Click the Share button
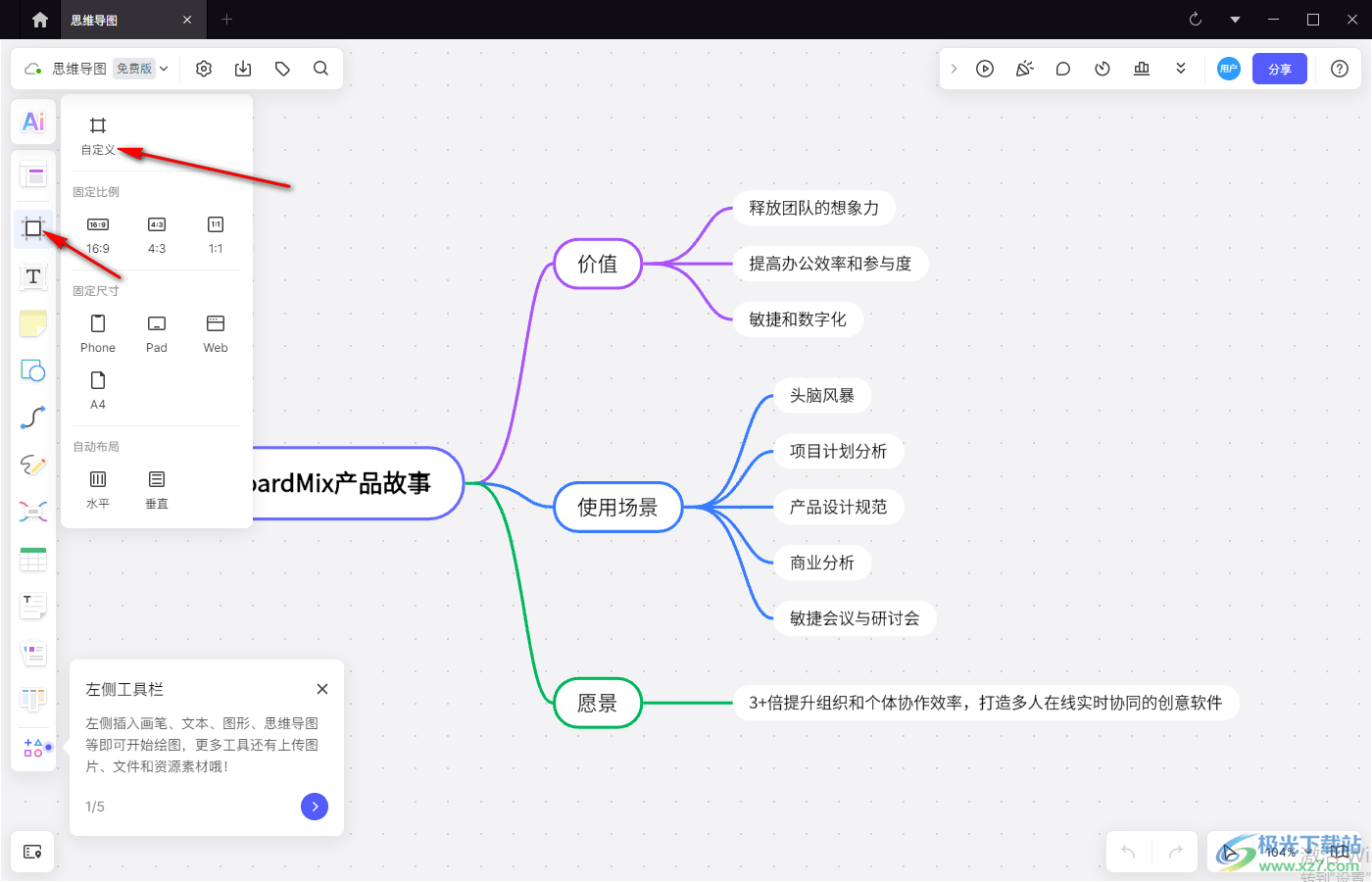This screenshot has width=1372, height=882. (x=1280, y=69)
